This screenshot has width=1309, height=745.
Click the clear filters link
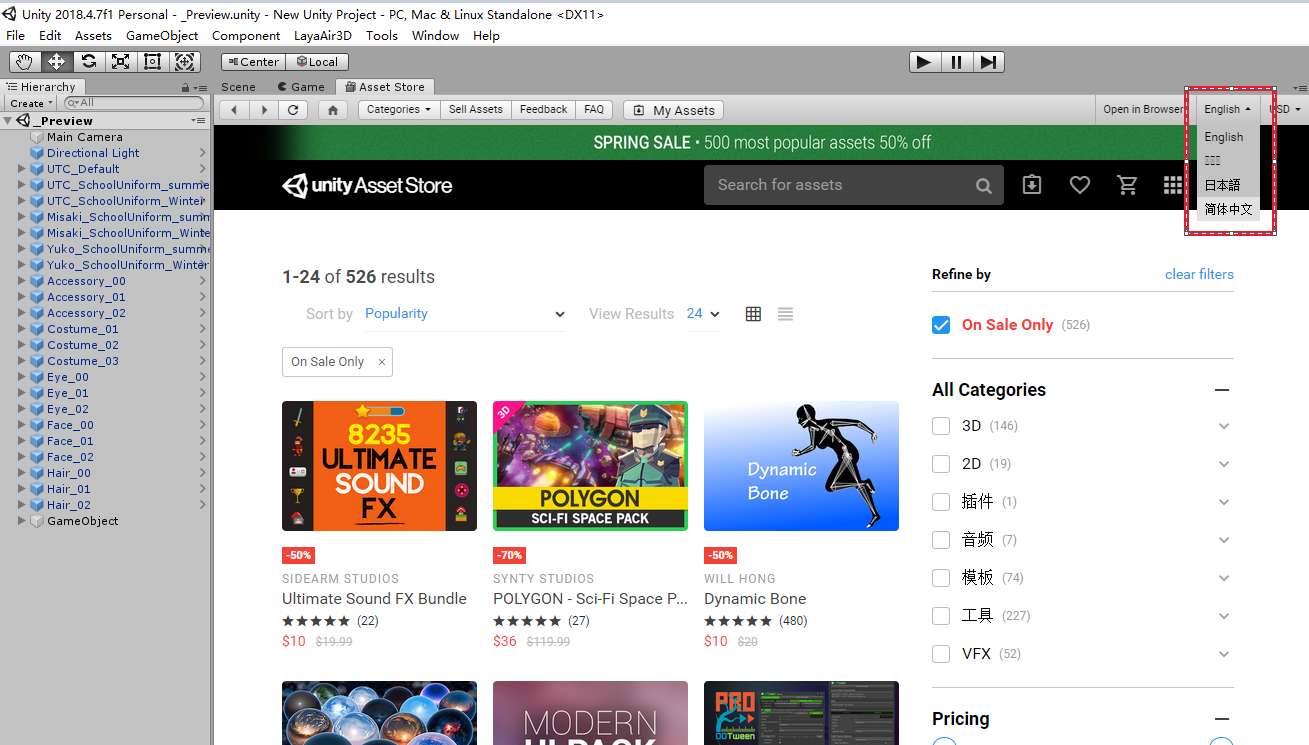(x=1199, y=274)
